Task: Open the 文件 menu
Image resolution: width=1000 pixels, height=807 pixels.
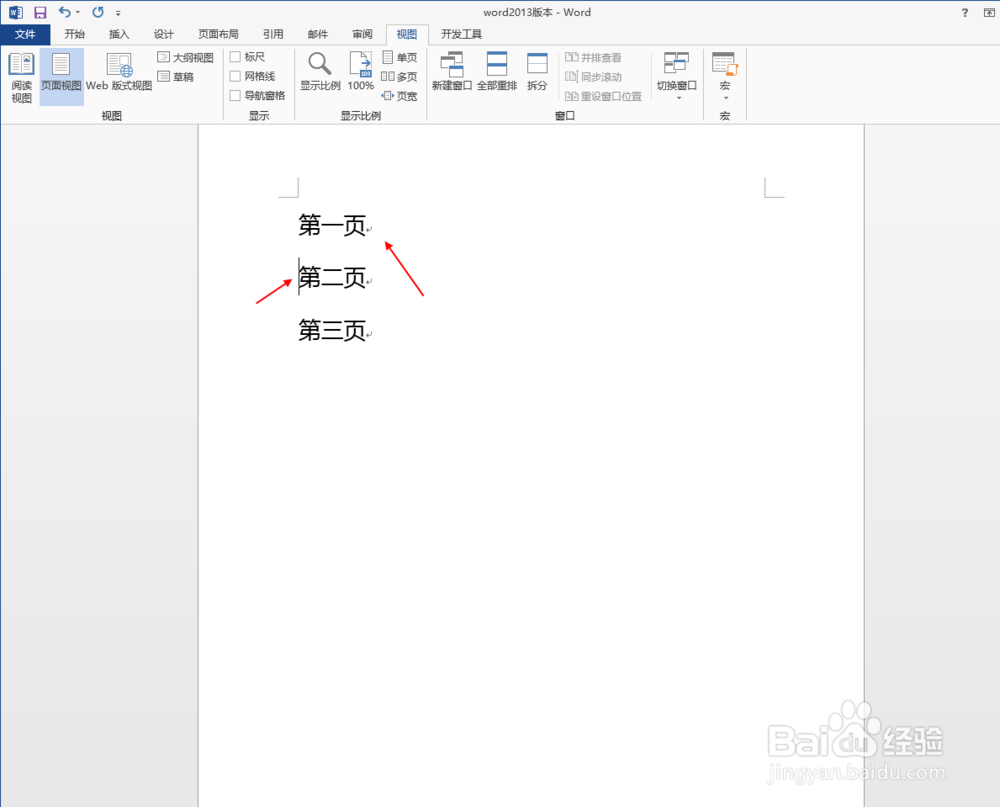Action: 26,33
